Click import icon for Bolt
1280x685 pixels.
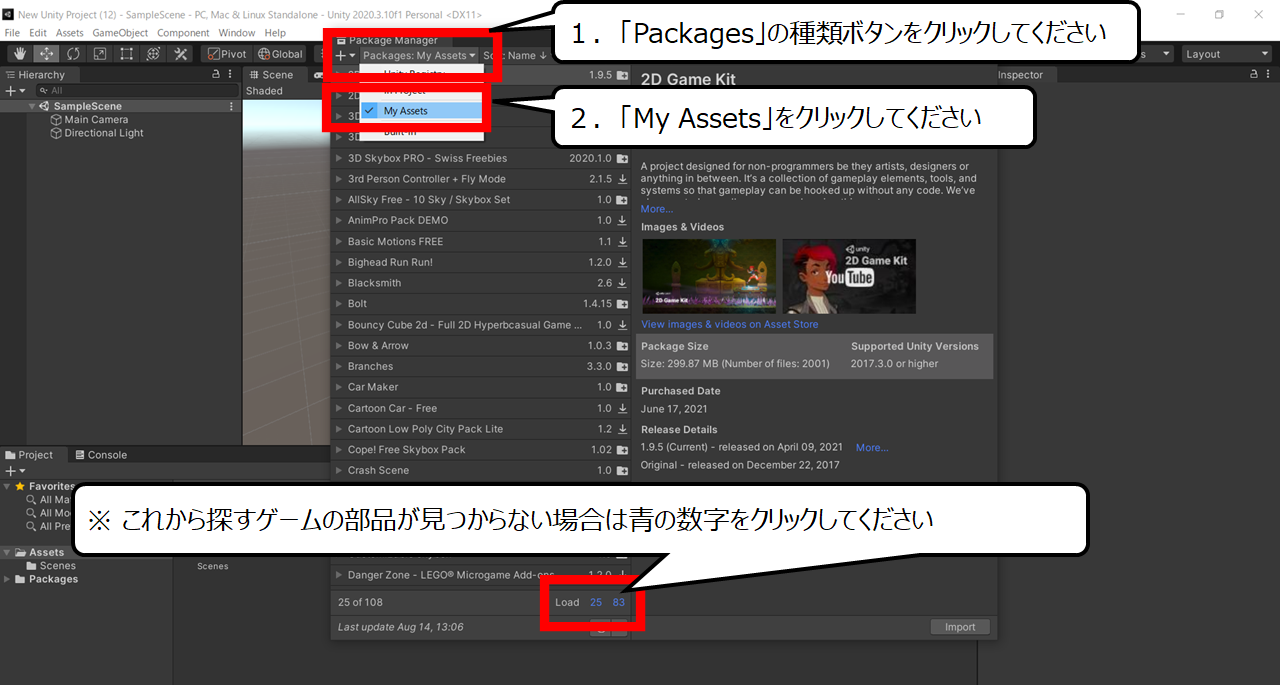[x=622, y=304]
